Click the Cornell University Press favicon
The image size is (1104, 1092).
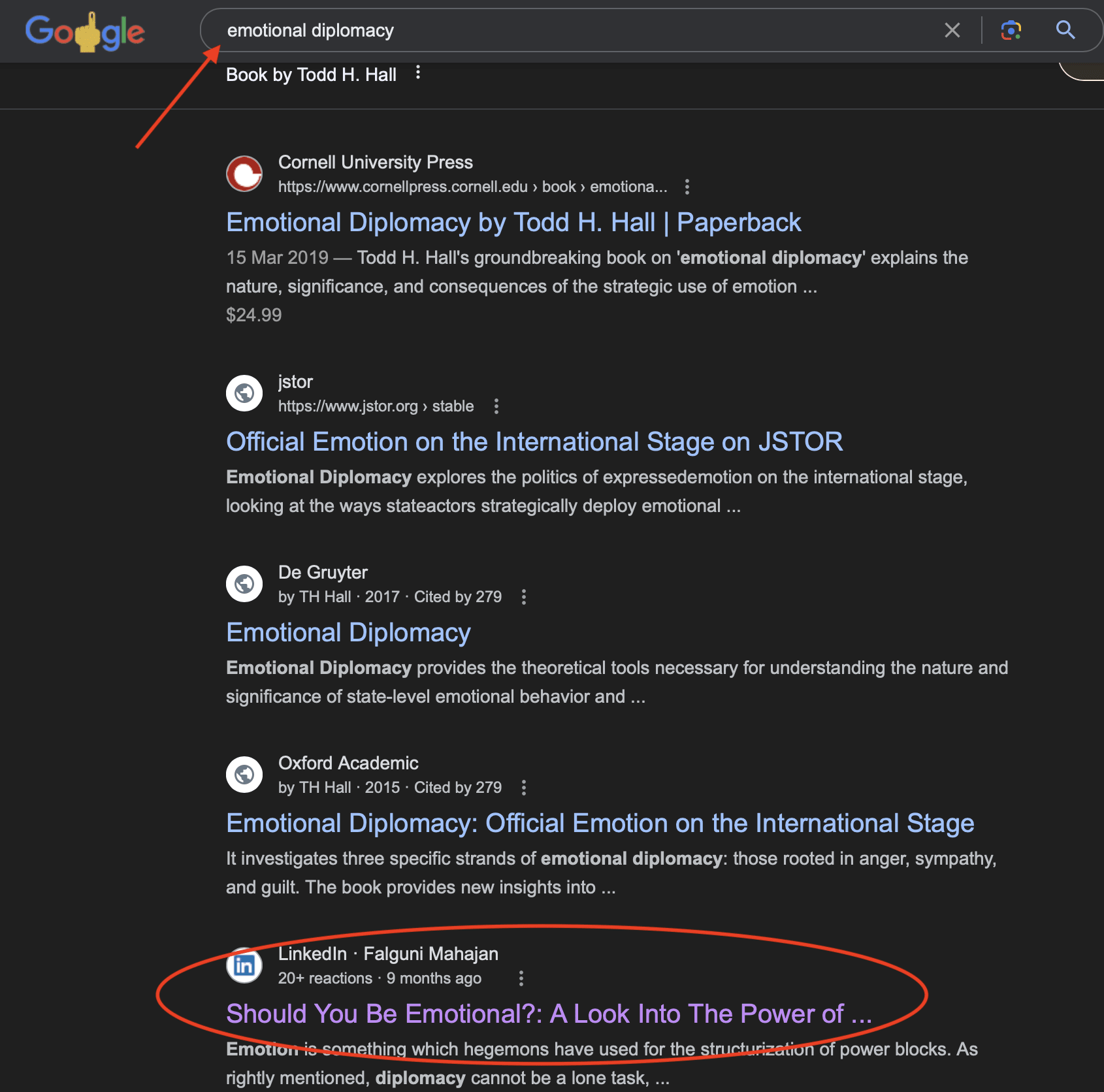click(244, 174)
